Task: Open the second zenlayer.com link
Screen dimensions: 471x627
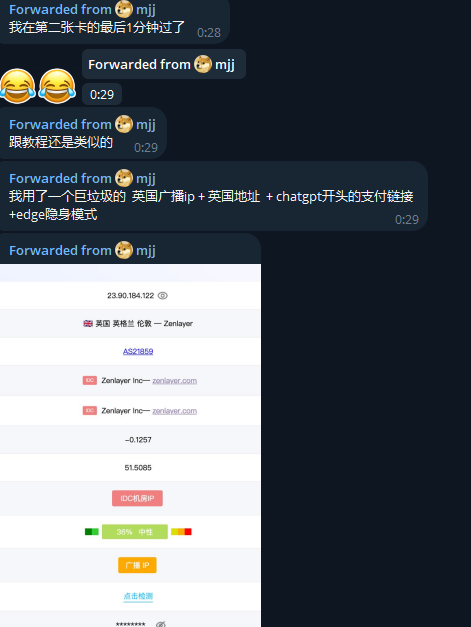Action: click(x=175, y=411)
